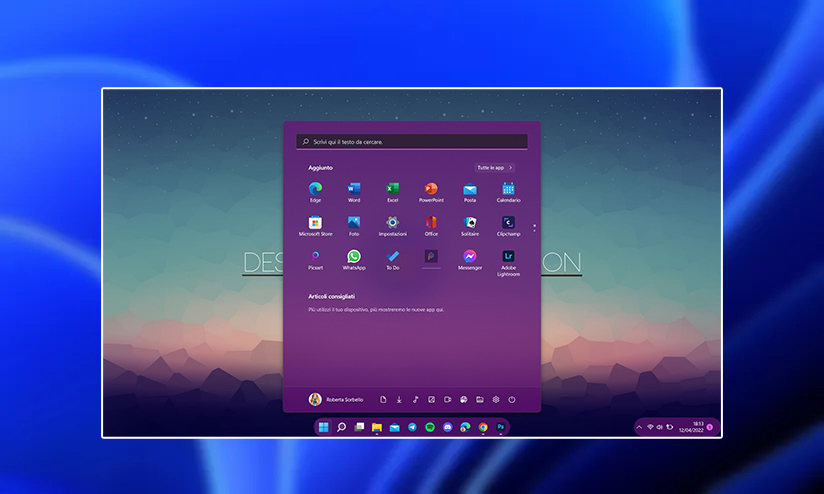Launch the Office app
824x494 pixels.
point(431,226)
